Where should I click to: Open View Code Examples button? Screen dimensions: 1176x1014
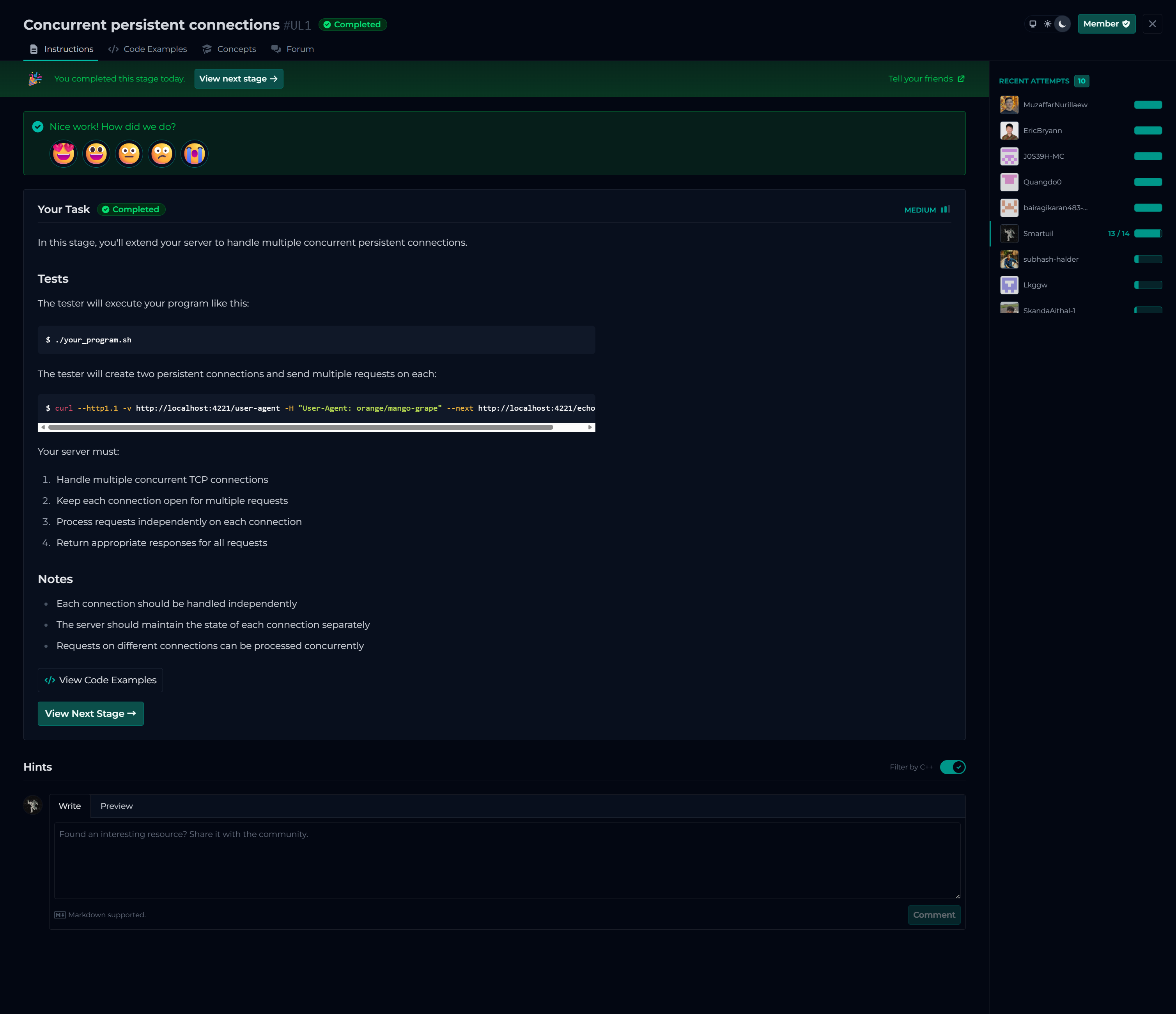[101, 680]
